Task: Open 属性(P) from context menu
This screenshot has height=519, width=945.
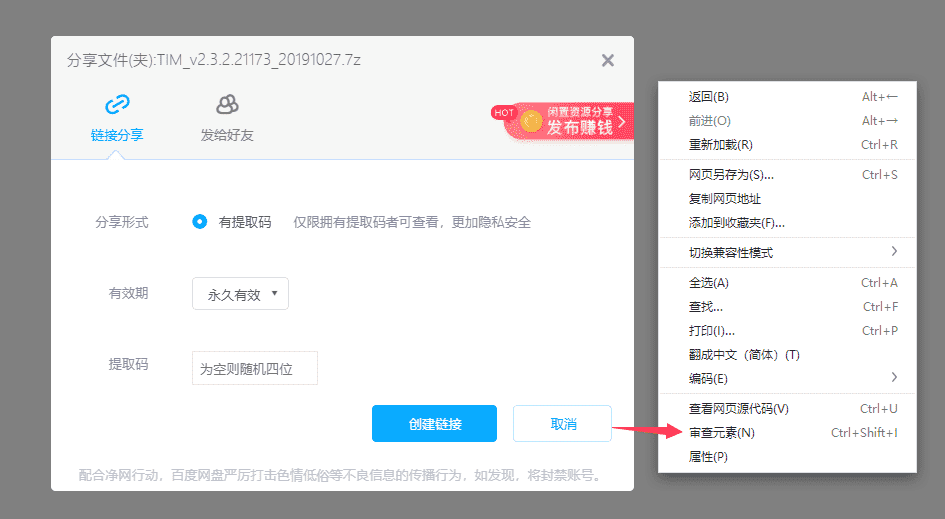Action: tap(787, 457)
